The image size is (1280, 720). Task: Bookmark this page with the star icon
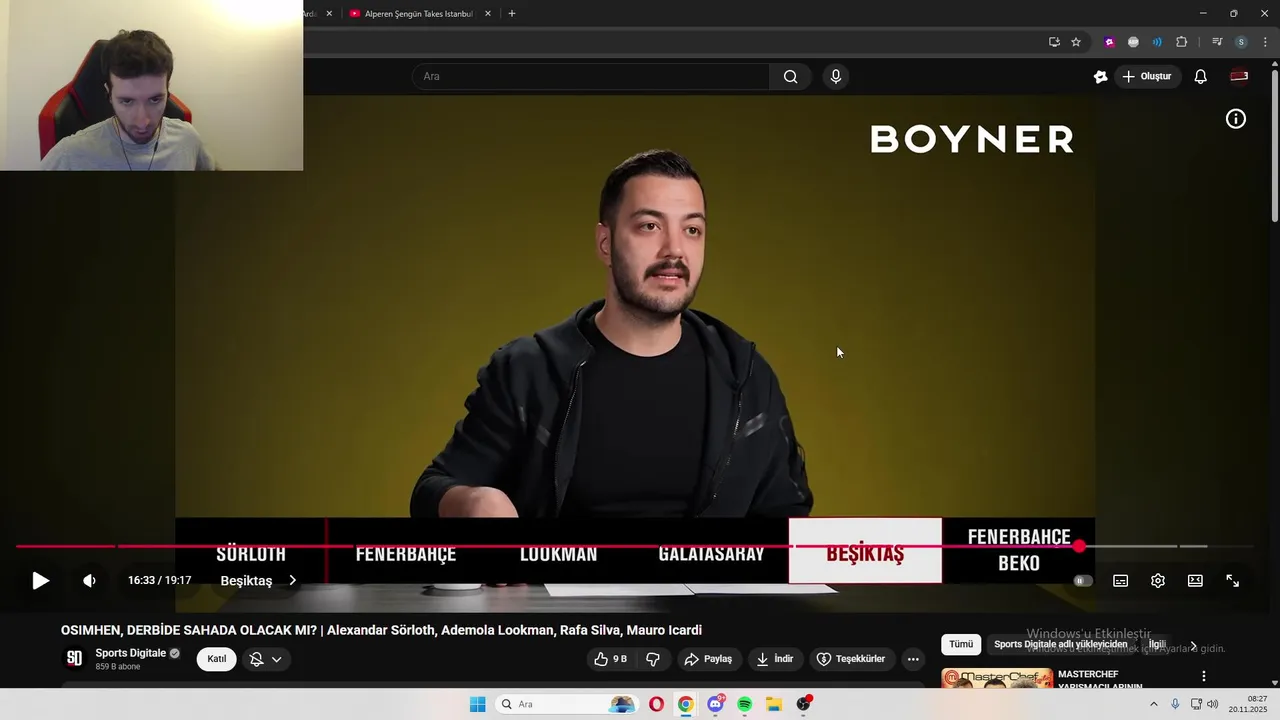coord(1076,42)
